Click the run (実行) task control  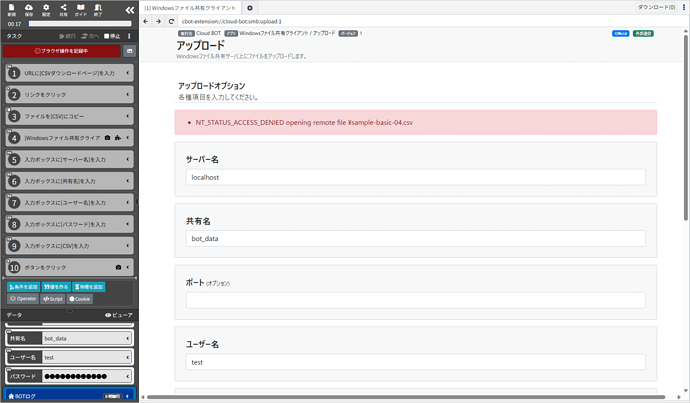(67, 36)
